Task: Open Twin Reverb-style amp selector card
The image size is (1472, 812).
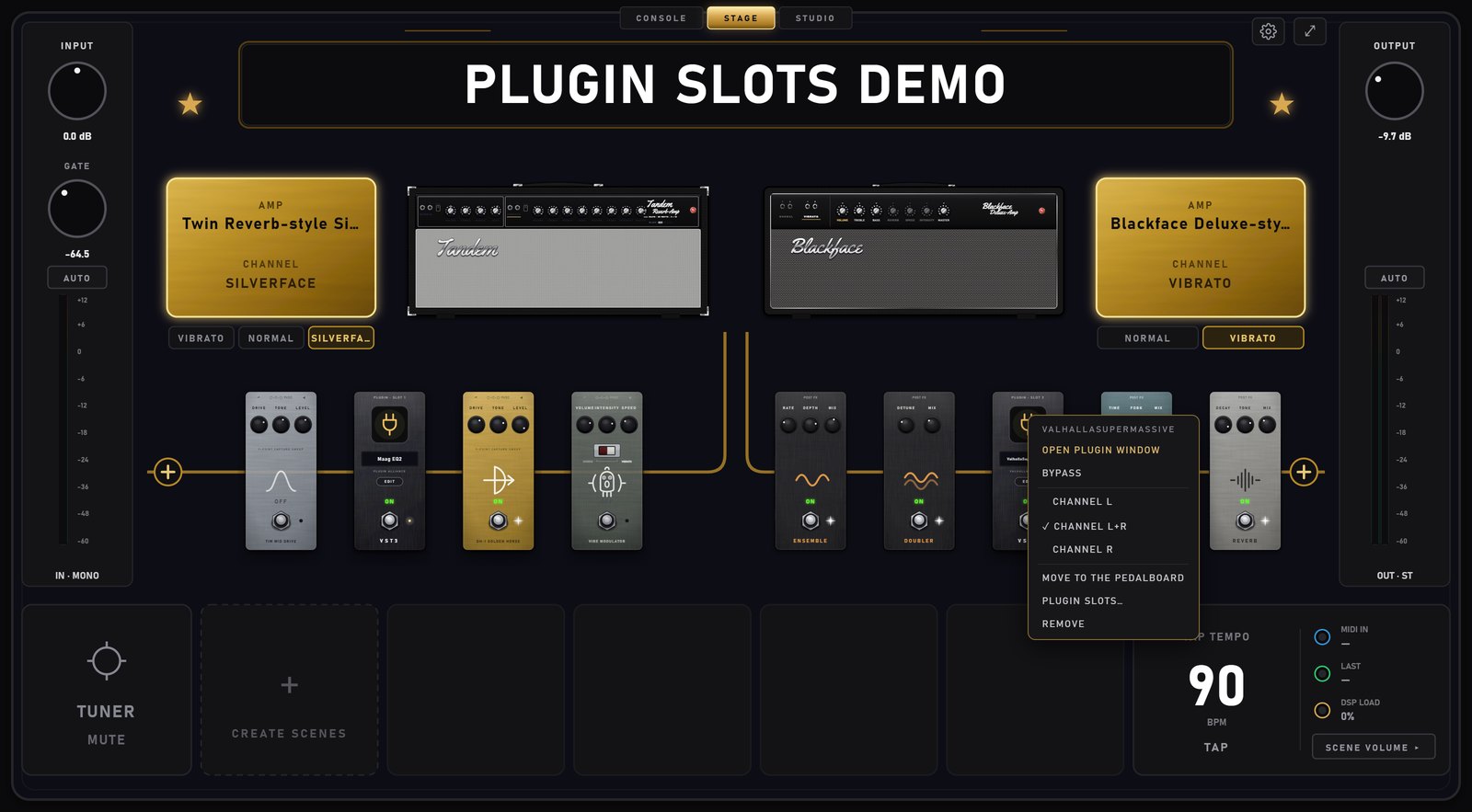Action: (271, 247)
